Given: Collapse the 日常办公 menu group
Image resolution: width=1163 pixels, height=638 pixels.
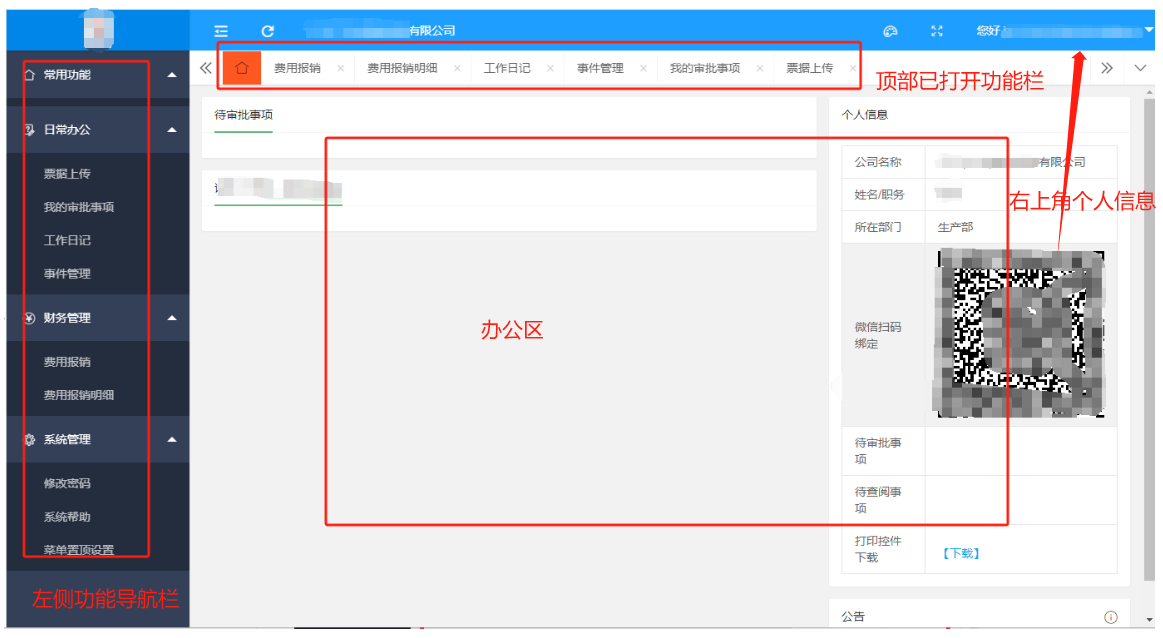Looking at the screenshot, I should pyautogui.click(x=172, y=130).
